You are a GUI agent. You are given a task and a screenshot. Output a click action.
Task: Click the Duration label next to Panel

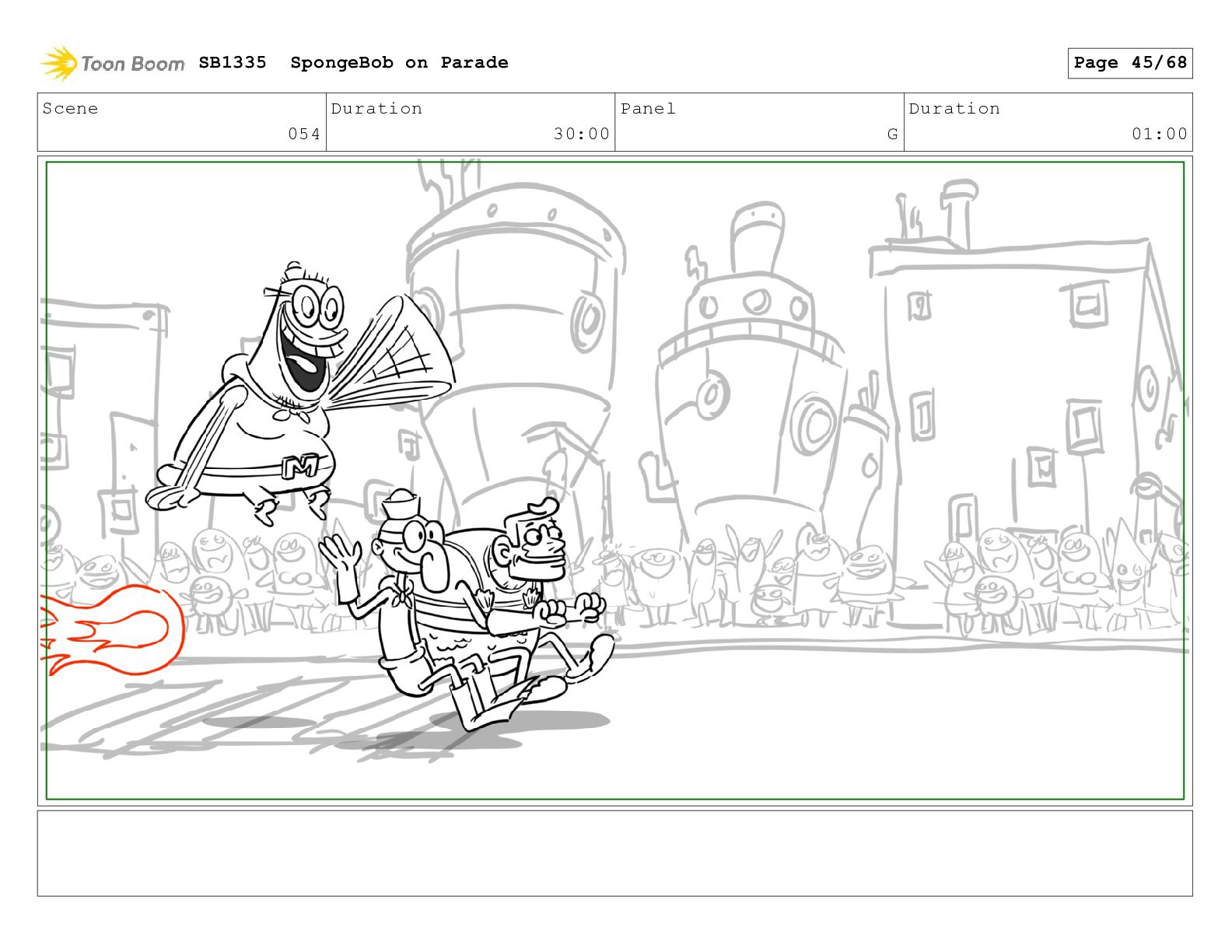click(954, 108)
